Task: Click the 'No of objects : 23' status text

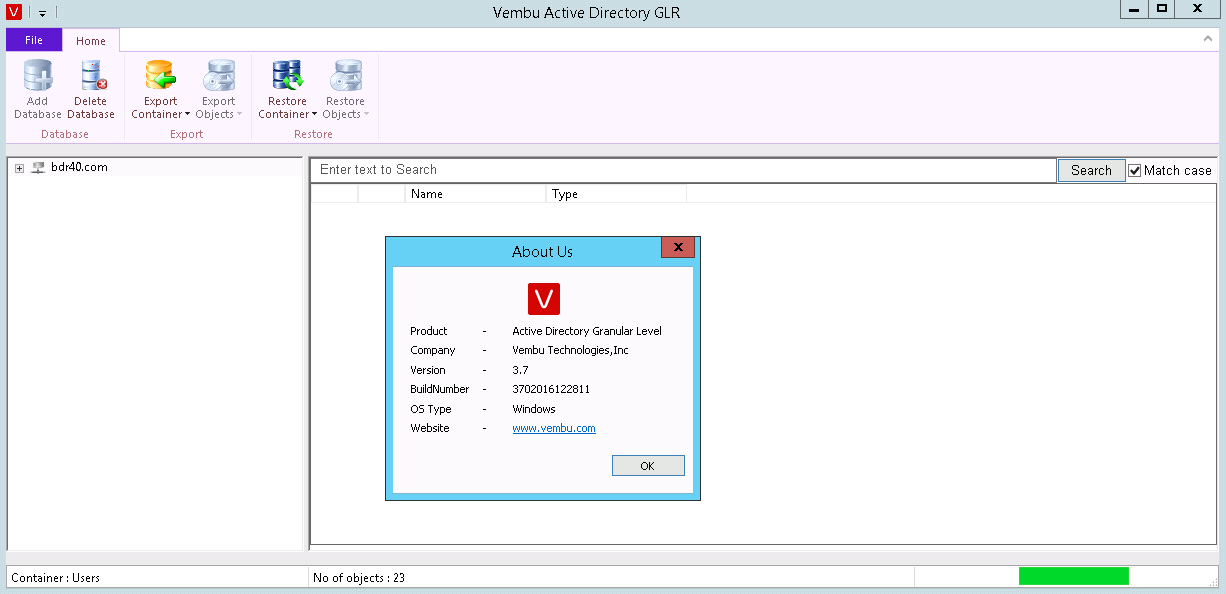Action: (359, 578)
